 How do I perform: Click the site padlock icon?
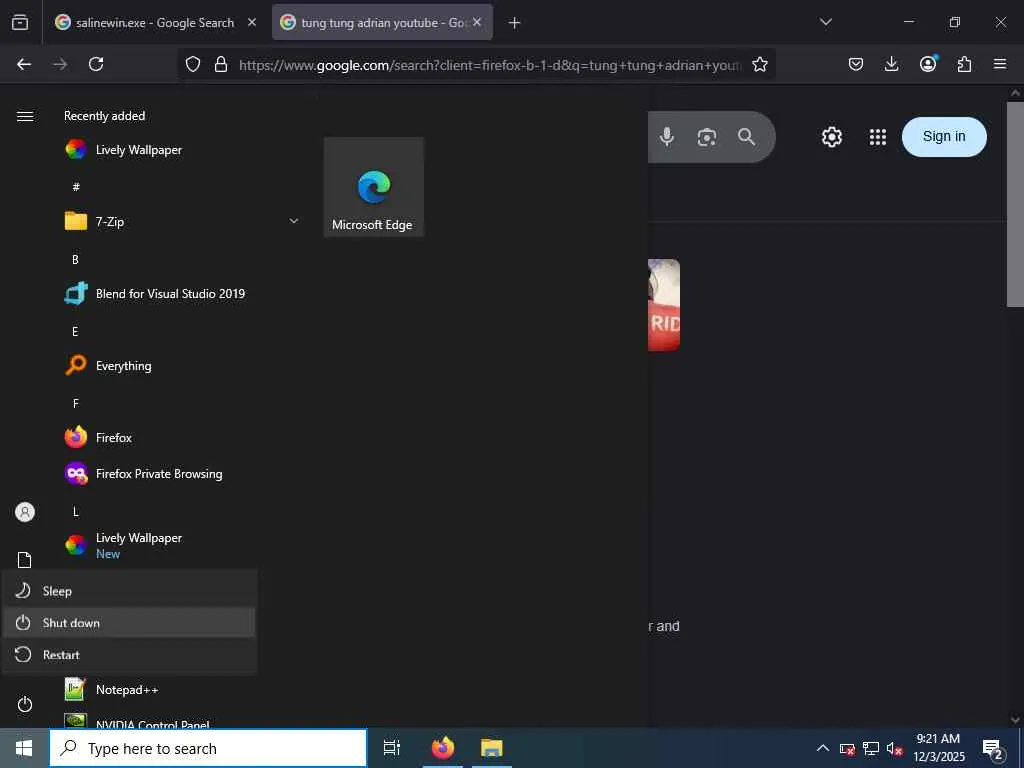221,64
